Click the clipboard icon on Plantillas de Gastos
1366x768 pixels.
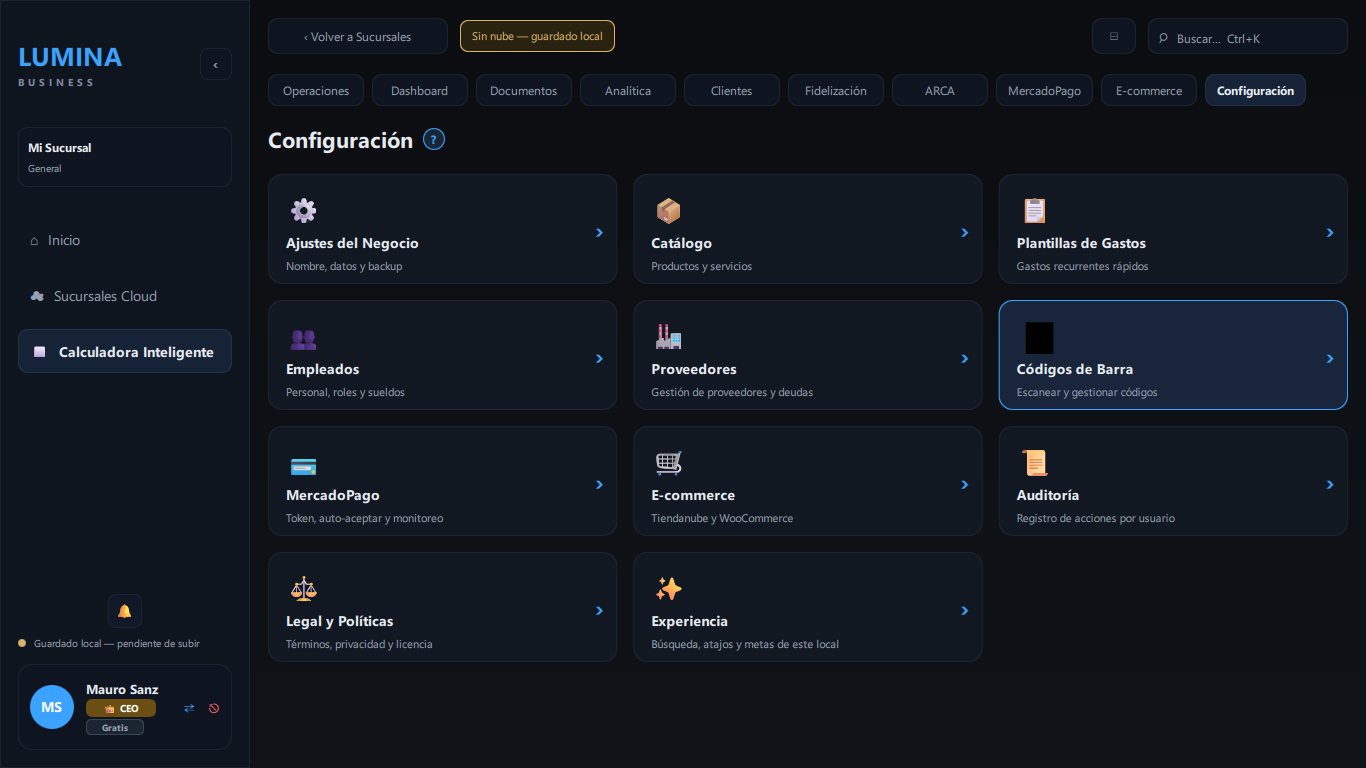click(1034, 210)
